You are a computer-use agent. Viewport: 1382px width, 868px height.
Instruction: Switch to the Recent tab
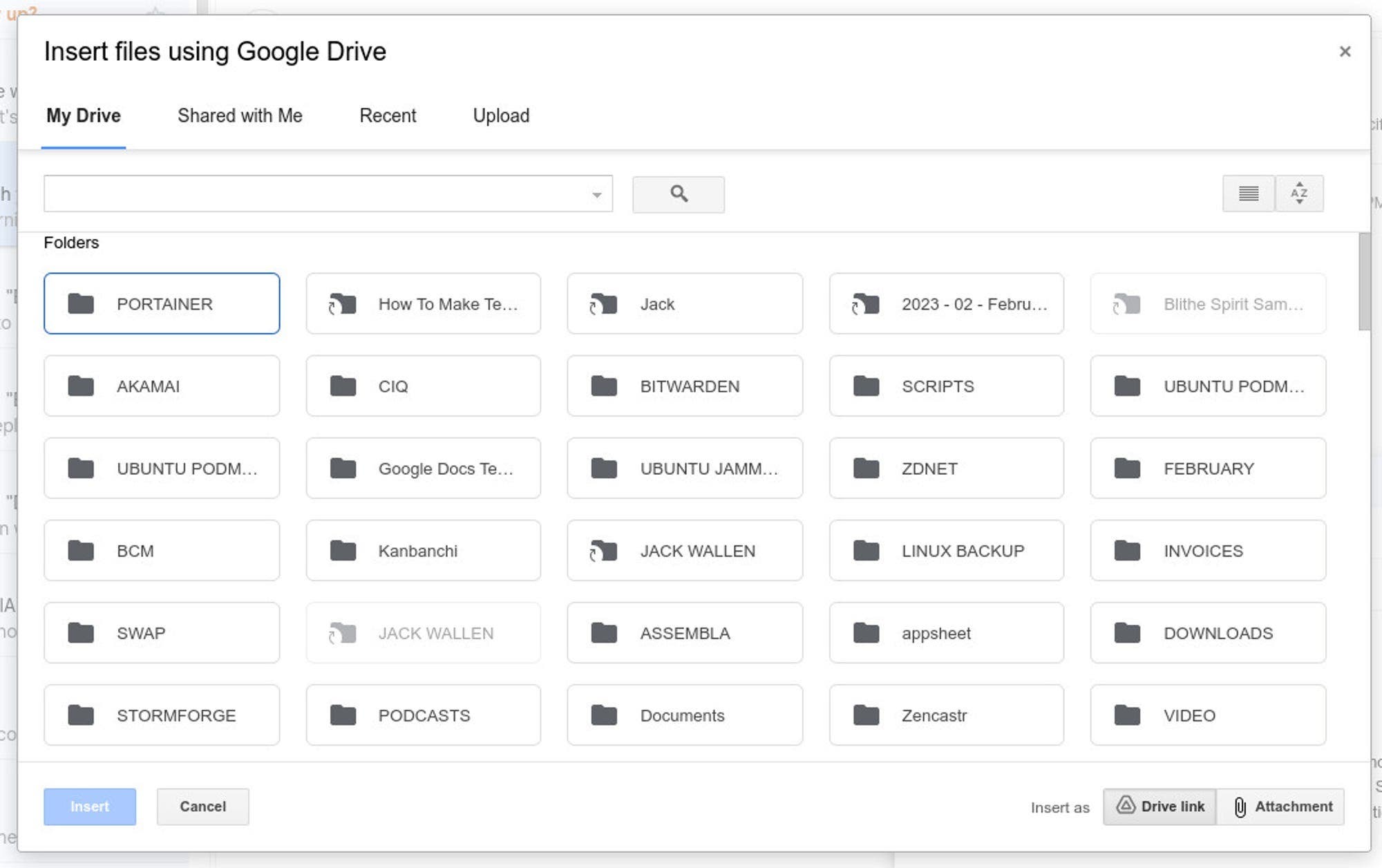coord(388,115)
